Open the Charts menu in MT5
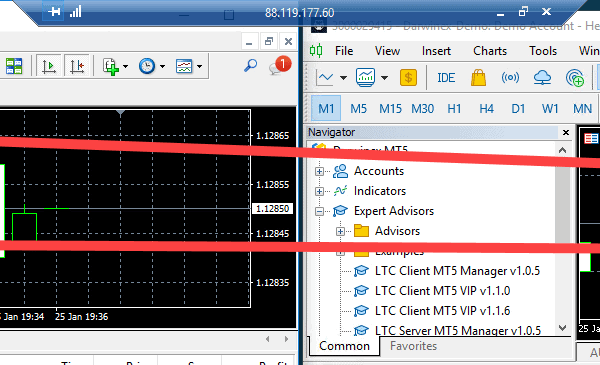 click(x=490, y=51)
